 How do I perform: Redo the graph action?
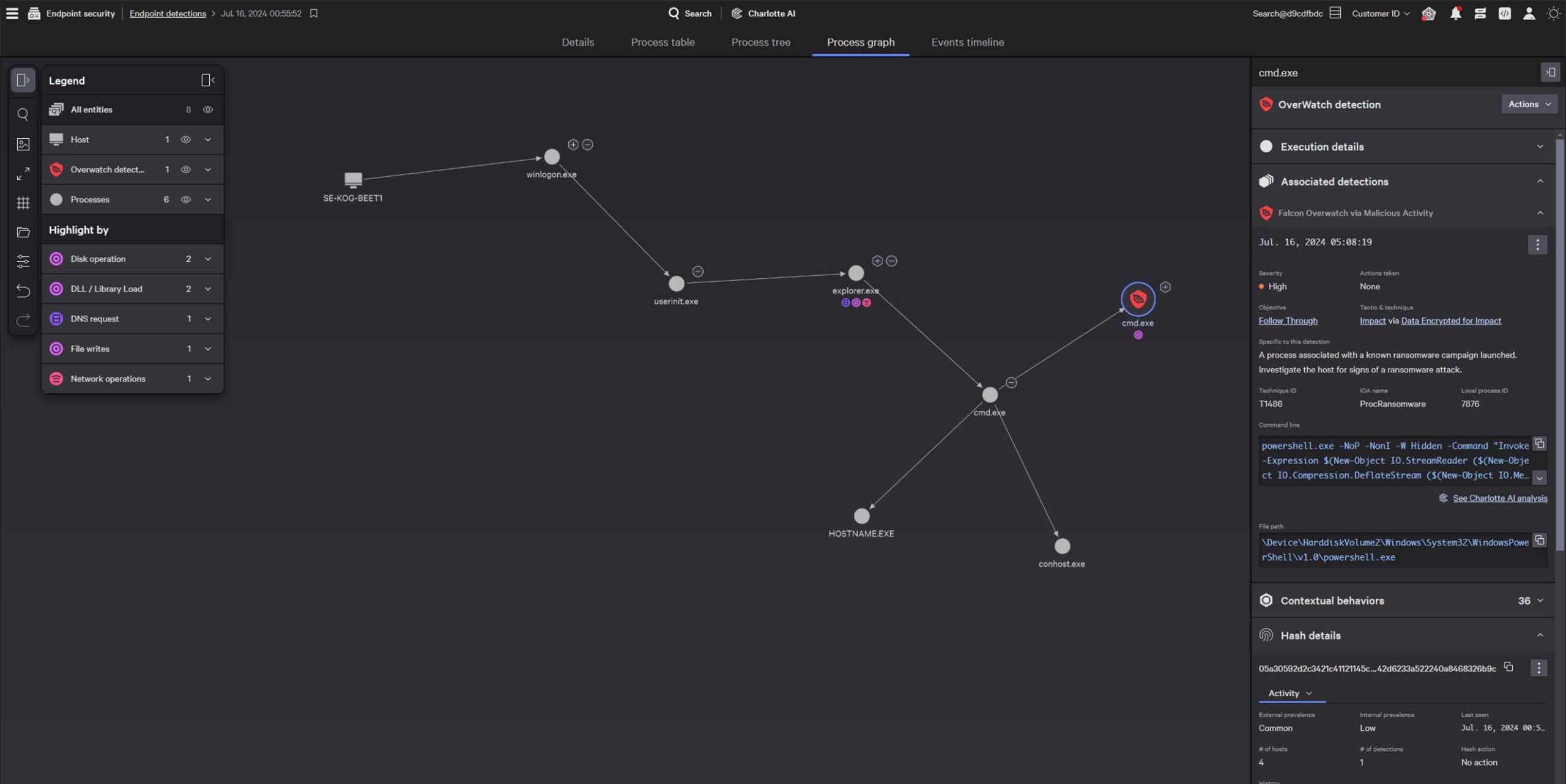coord(23,320)
